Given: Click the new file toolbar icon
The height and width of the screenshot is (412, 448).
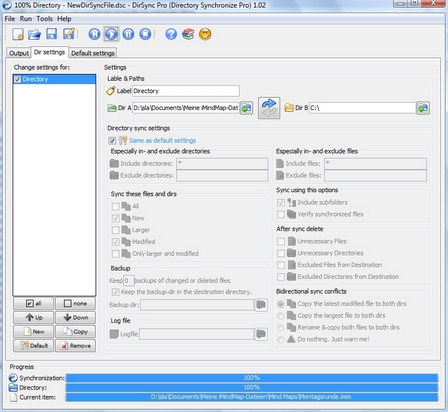Looking at the screenshot, I should [18, 34].
